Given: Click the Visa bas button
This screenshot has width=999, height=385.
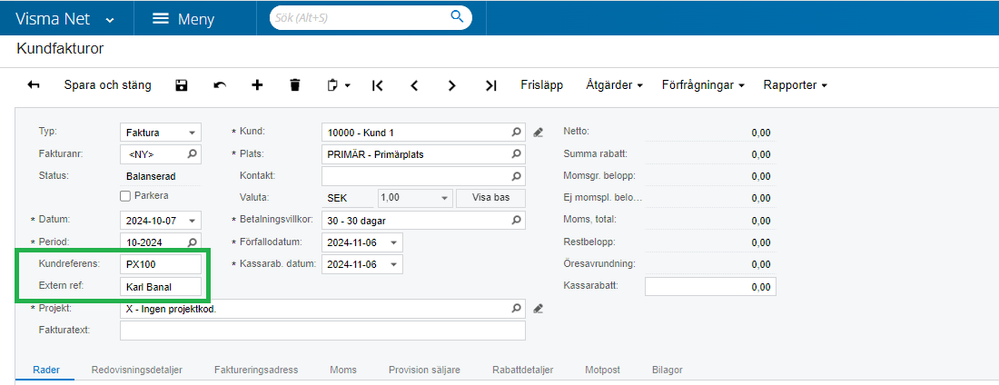Looking at the screenshot, I should coord(491,198).
